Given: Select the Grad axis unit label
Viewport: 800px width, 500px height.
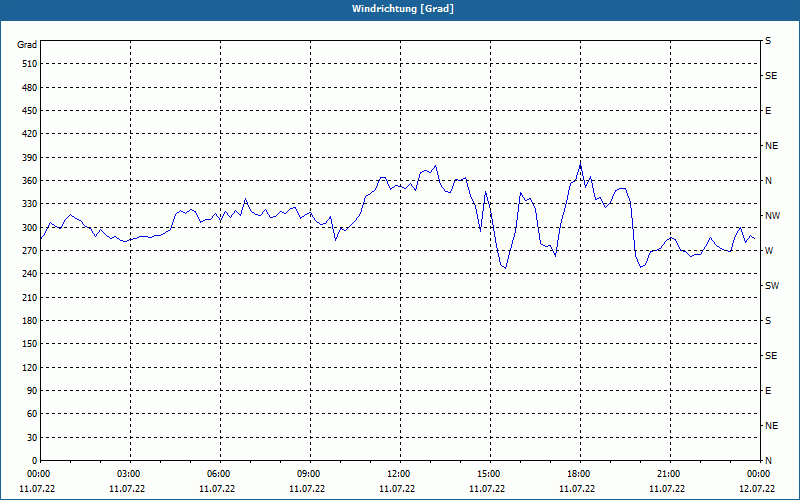Looking at the screenshot, I should coord(27,45).
